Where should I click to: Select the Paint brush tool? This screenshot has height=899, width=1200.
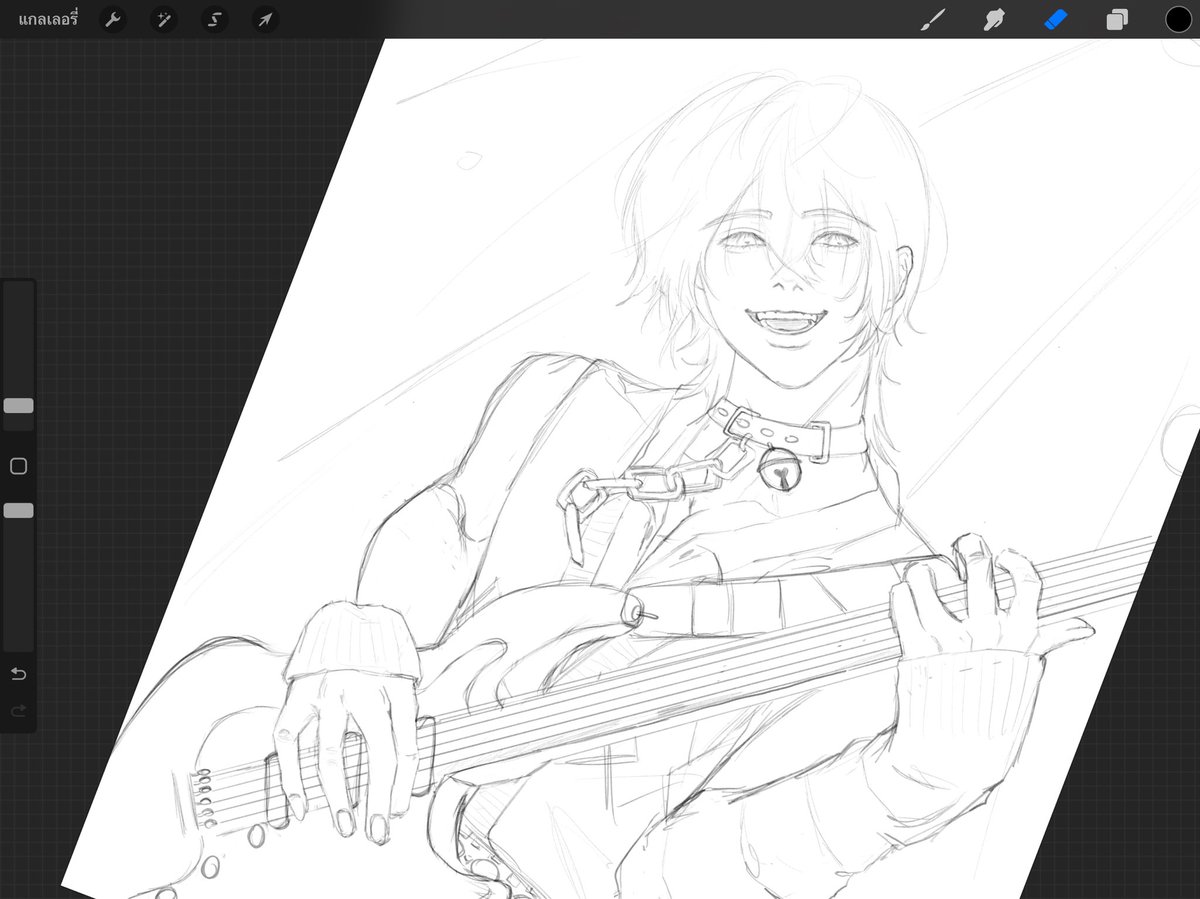point(932,19)
